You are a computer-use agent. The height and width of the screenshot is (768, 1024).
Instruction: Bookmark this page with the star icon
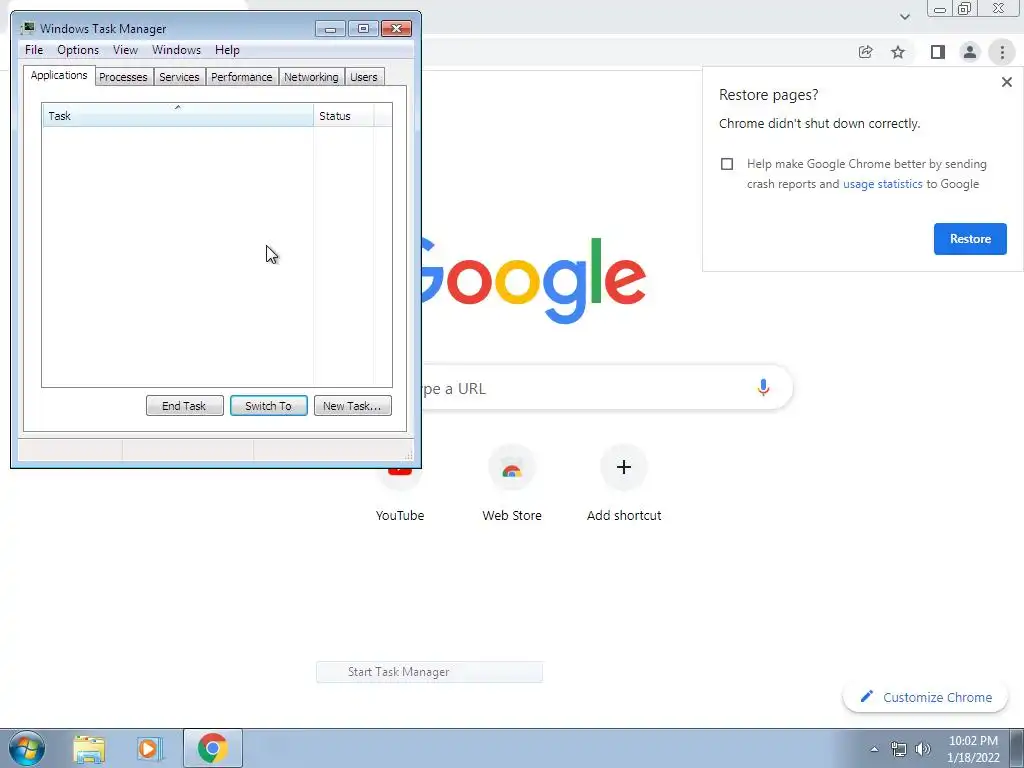(898, 52)
